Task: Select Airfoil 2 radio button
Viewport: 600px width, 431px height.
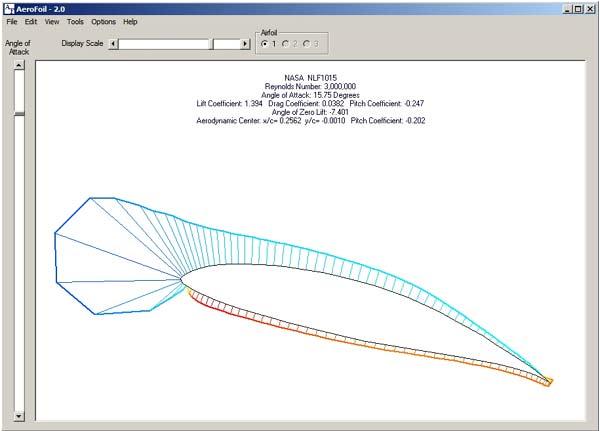Action: (x=285, y=44)
